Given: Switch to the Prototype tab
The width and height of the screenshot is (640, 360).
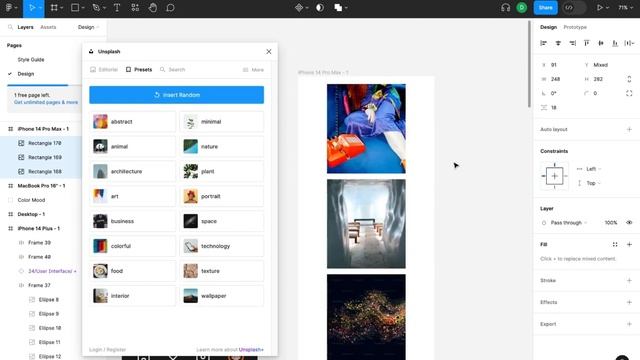Looking at the screenshot, I should click(x=575, y=27).
